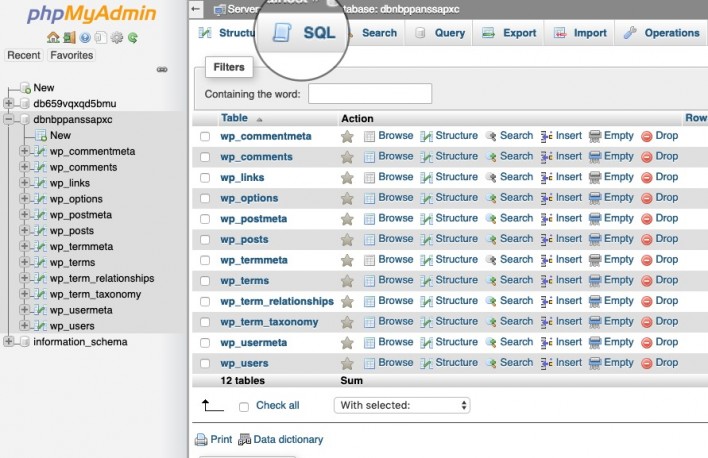Image resolution: width=708 pixels, height=458 pixels.
Task: Mark wp_options favorite star
Action: [347, 198]
